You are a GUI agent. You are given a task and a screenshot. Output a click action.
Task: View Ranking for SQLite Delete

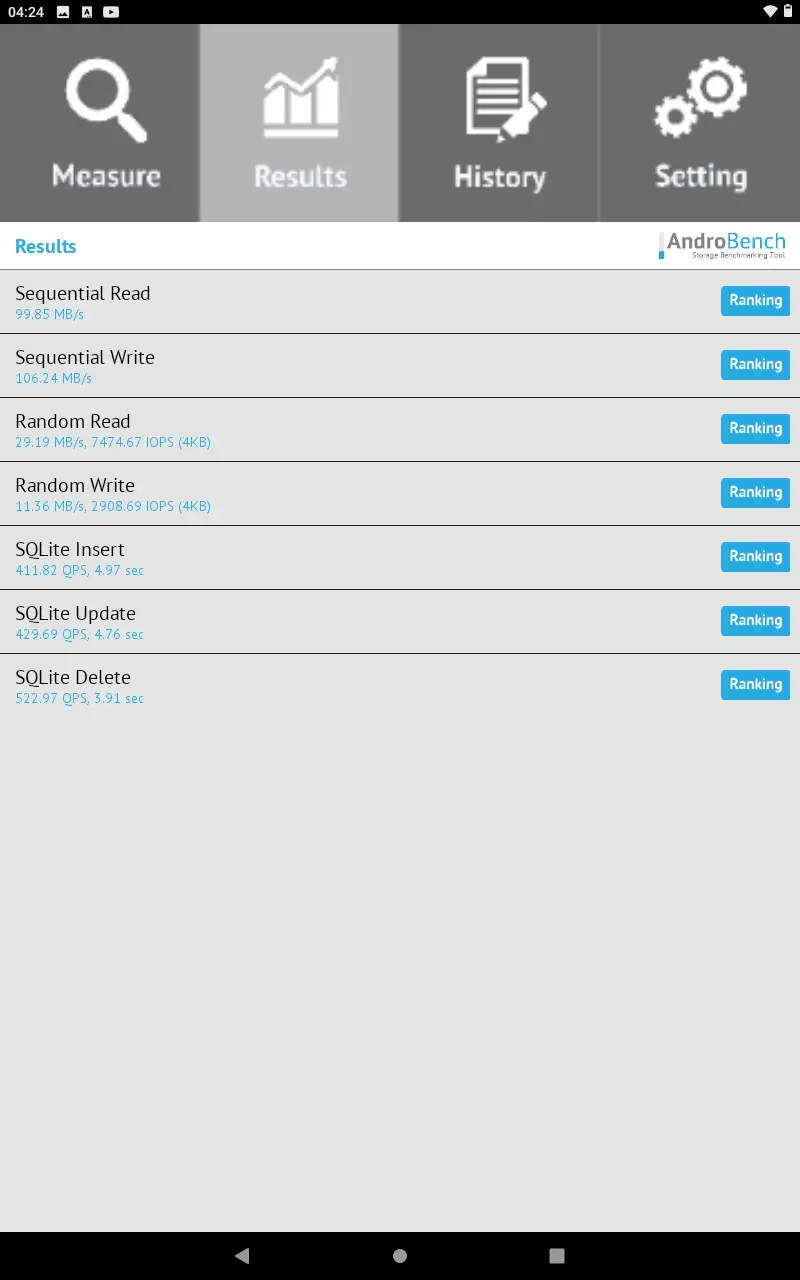(755, 685)
